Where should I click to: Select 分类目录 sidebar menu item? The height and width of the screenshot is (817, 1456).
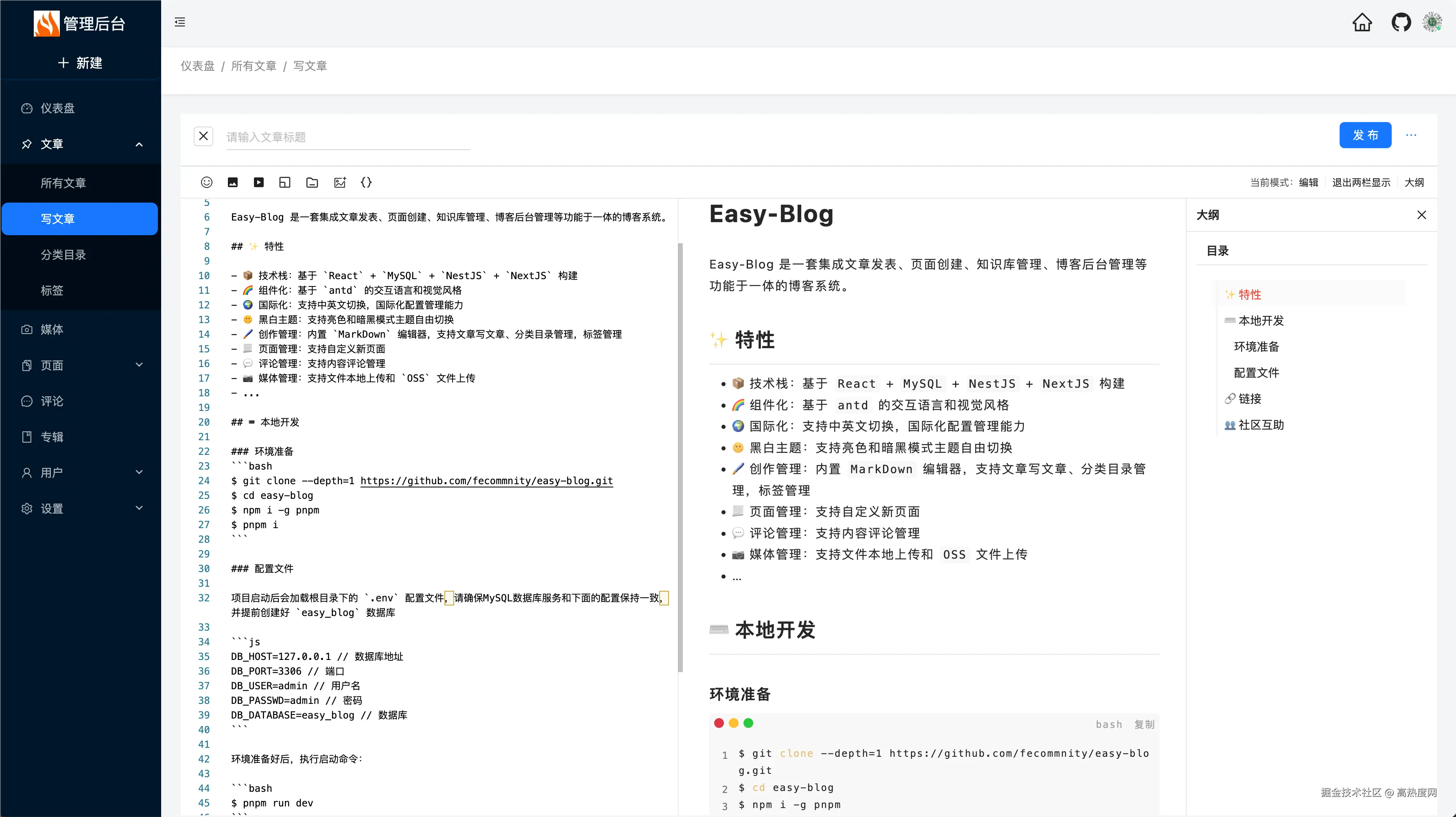point(63,255)
